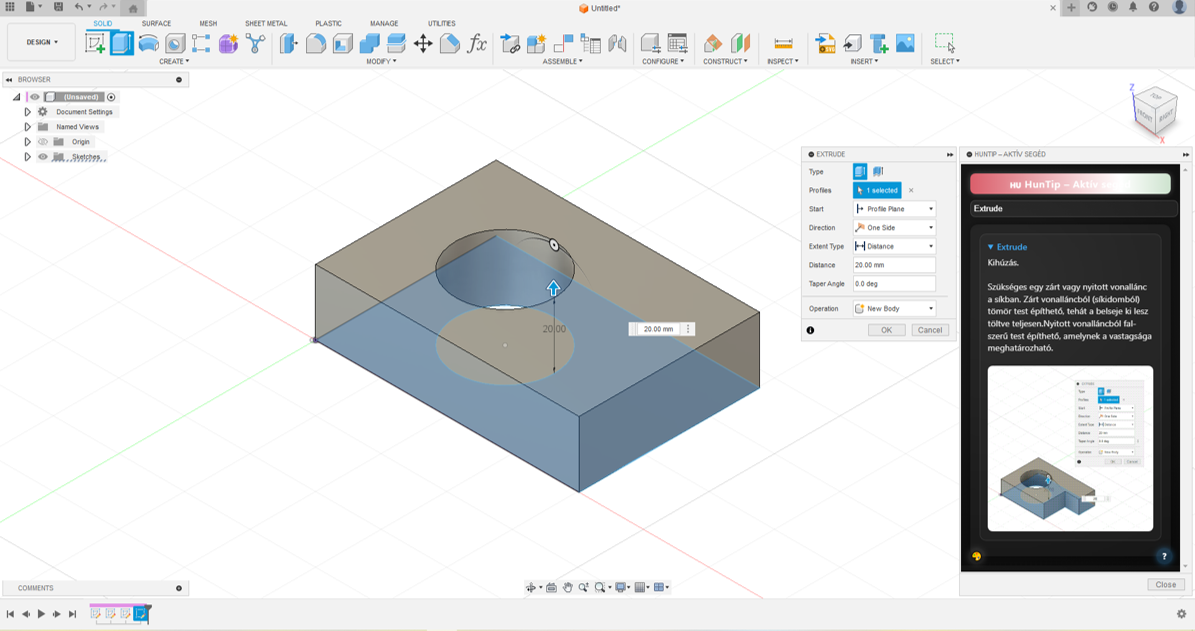Click the Revolve tool icon
Screen dimensions: 1195x631
149,43
